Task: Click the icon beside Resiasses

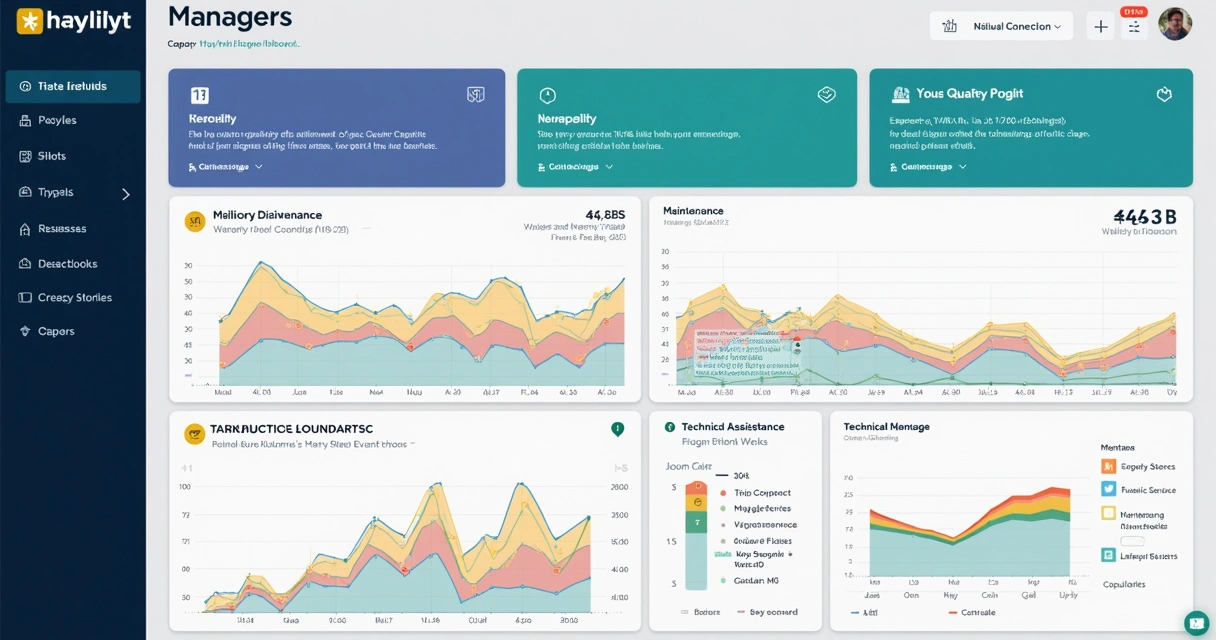Action: (26, 229)
